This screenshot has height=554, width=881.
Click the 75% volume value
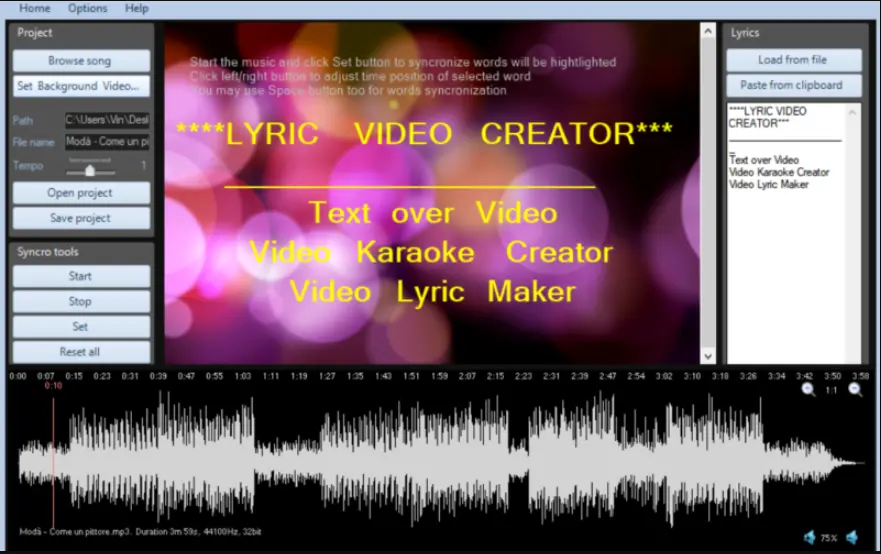click(x=829, y=538)
